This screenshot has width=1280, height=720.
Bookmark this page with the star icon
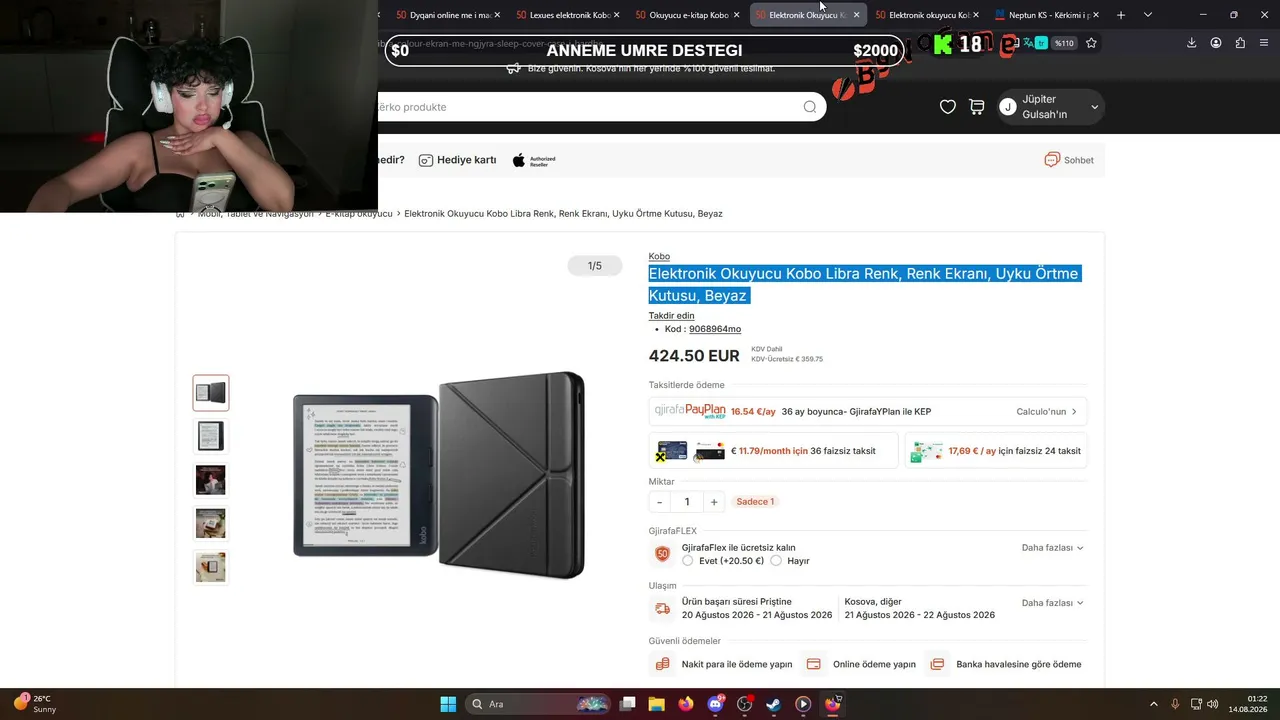point(1091,43)
